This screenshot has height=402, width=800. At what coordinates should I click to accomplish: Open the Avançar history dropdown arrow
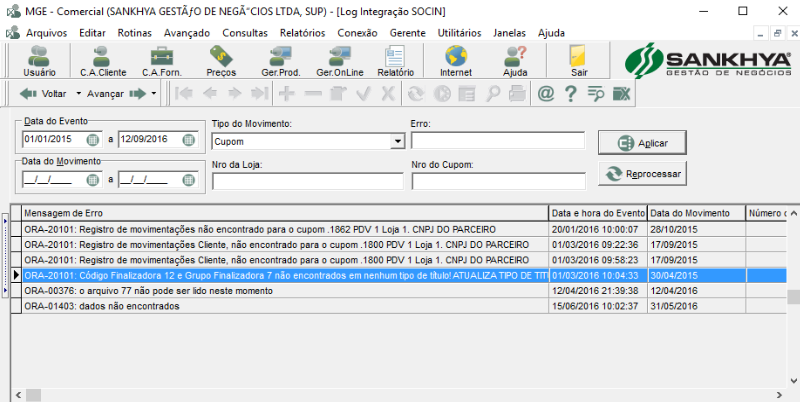[x=154, y=94]
